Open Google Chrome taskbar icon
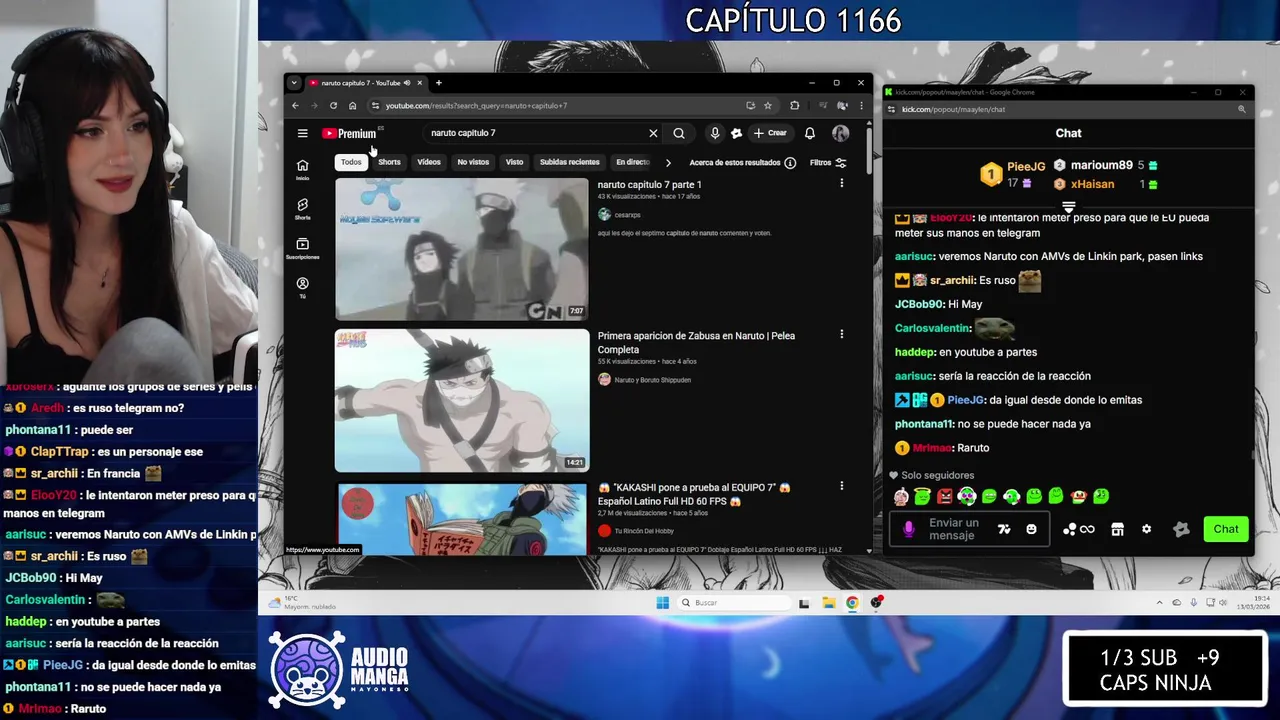Screen dimensions: 1280x720 click(x=852, y=602)
